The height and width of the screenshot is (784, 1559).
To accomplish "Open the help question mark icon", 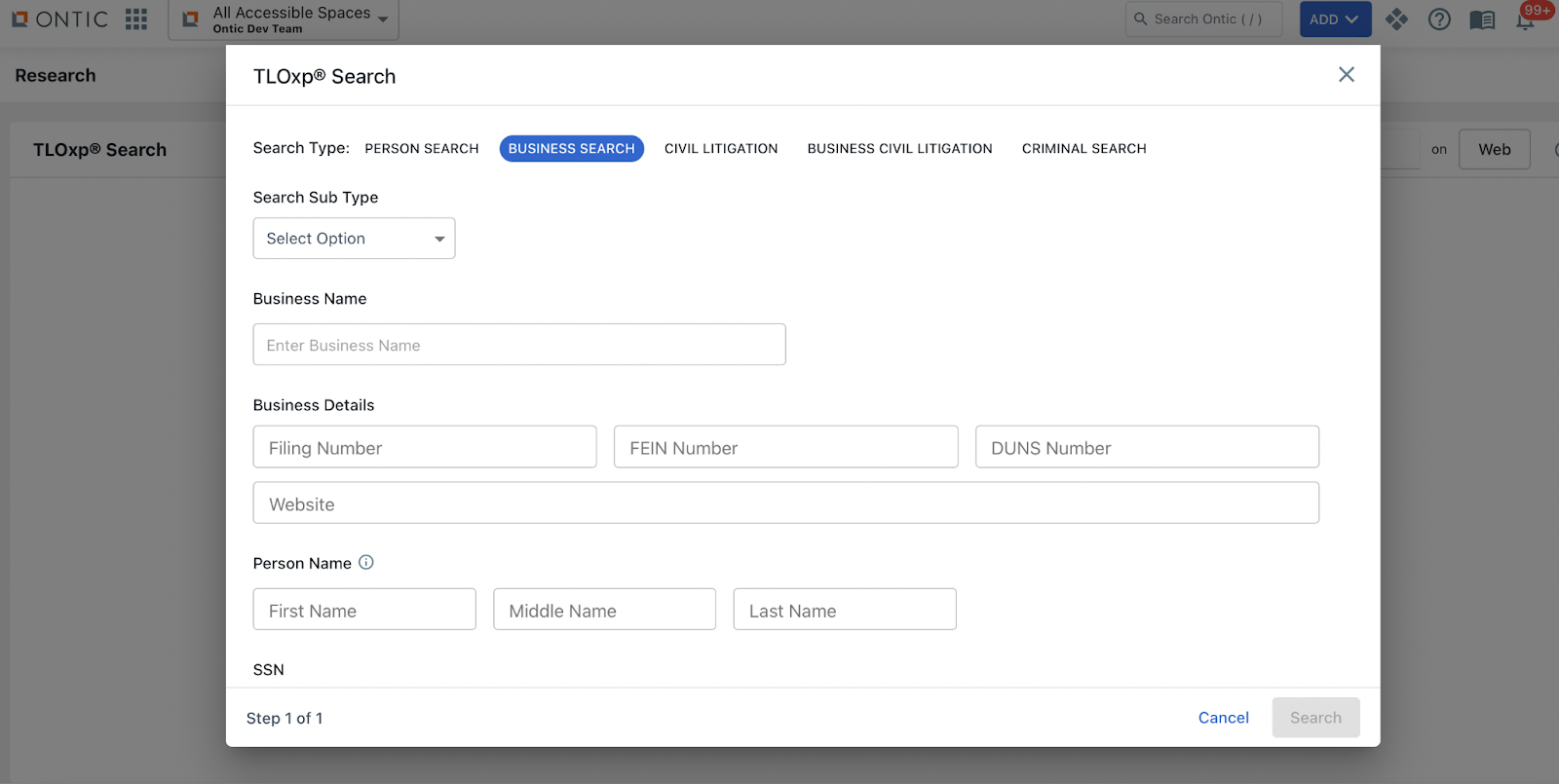I will (1439, 19).
